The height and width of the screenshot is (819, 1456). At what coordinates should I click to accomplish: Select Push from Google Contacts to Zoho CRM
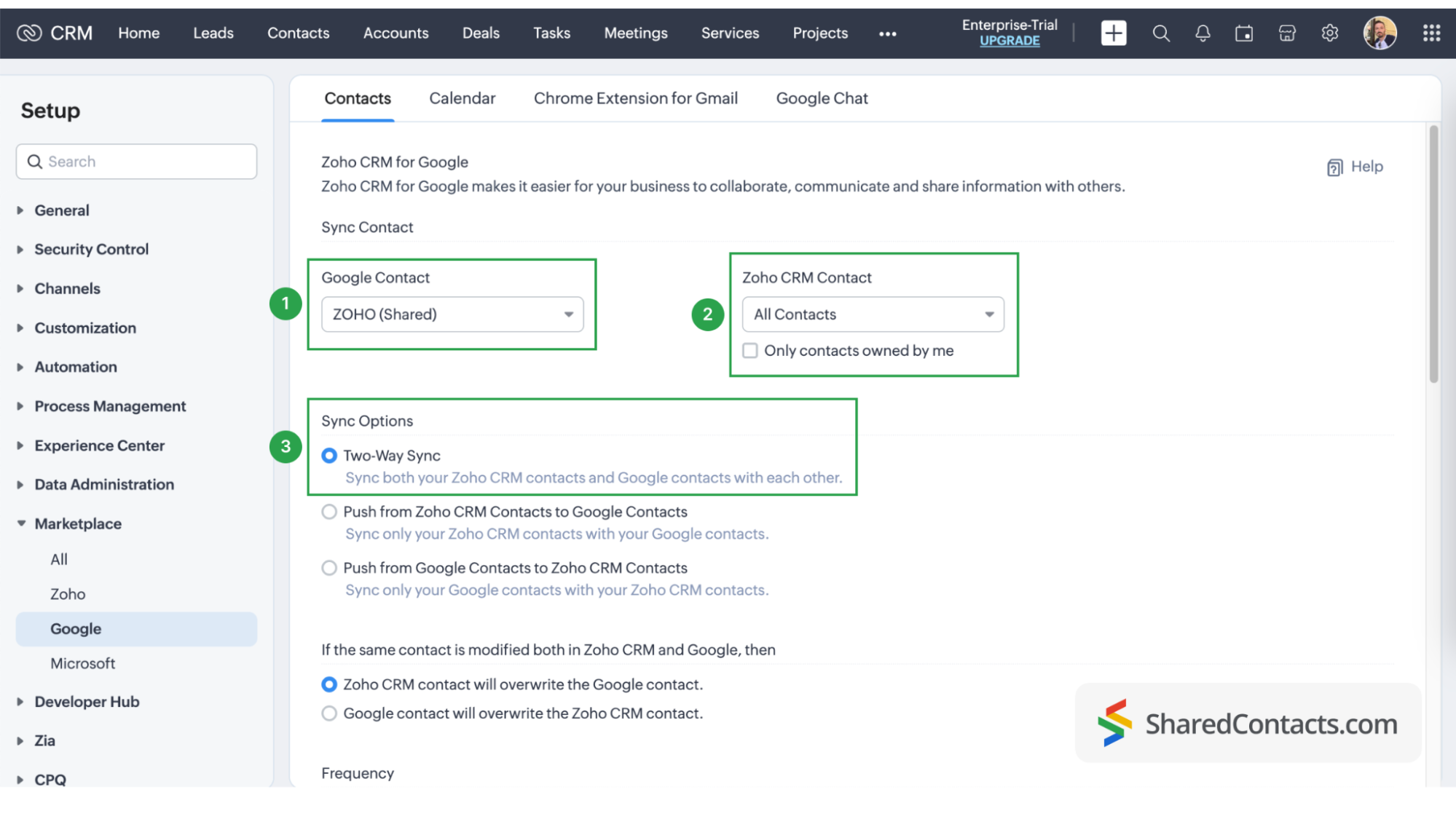[x=329, y=568]
